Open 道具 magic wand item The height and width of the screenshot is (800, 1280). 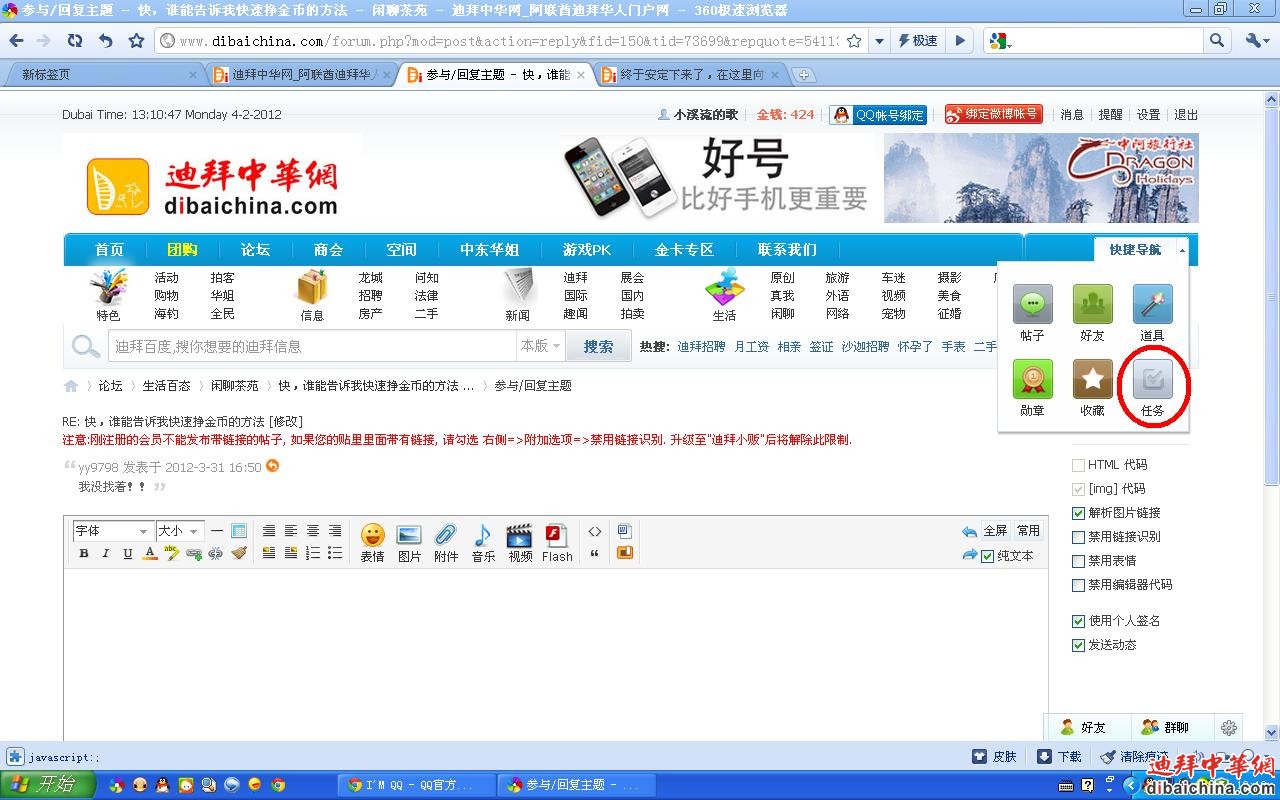(1152, 313)
